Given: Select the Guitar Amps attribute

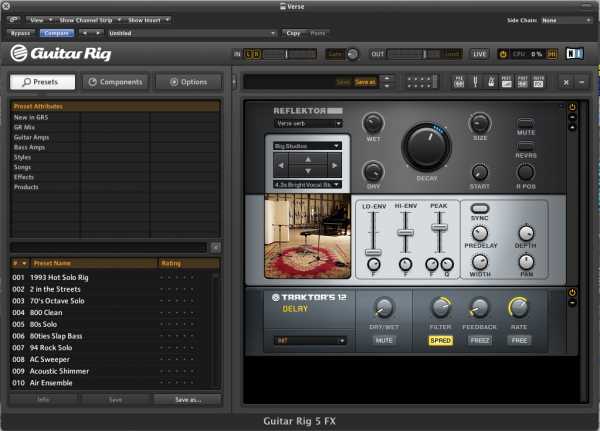Looking at the screenshot, I should (x=31, y=137).
